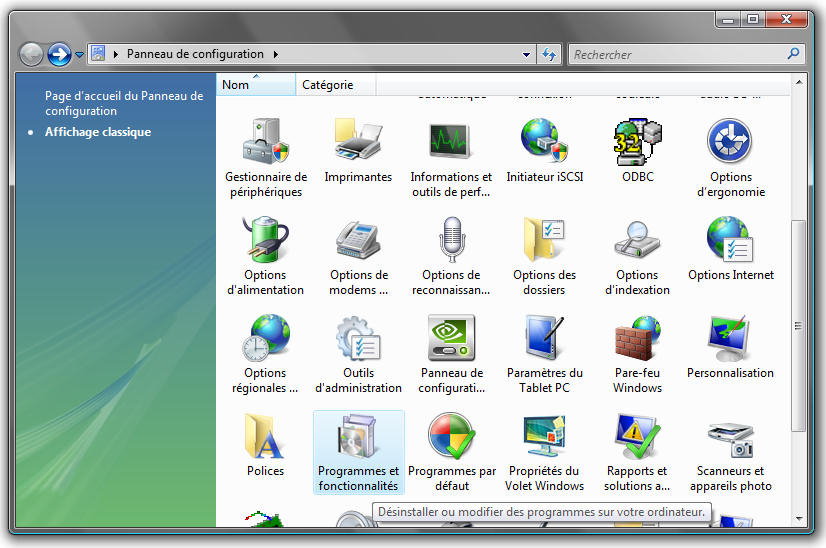The image size is (826, 548).
Task: Go to Page d'accueil du Panneau de configuration
Action: (x=123, y=103)
